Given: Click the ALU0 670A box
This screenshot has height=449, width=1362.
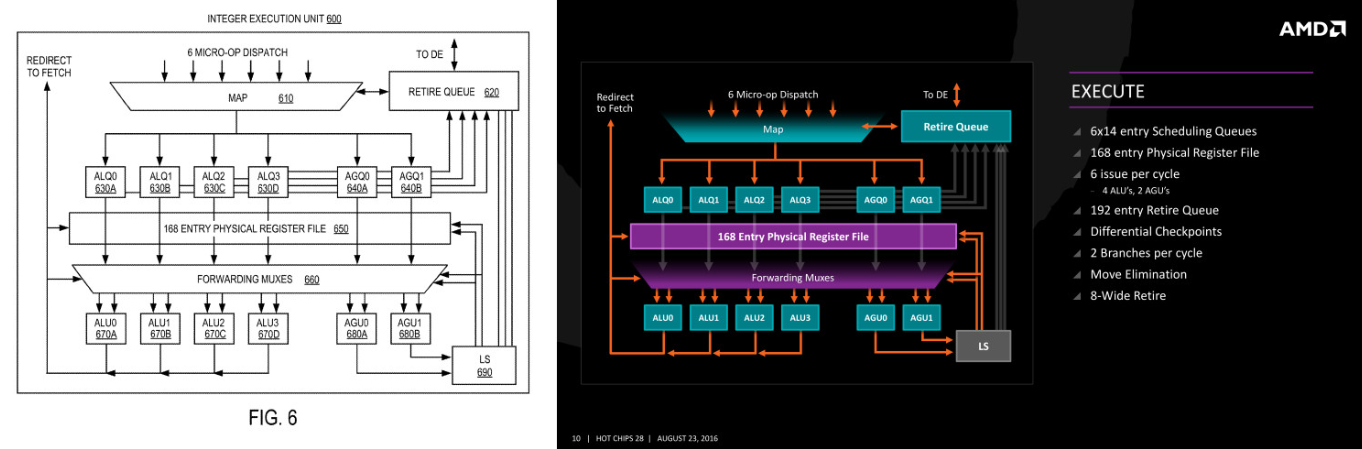Looking at the screenshot, I should tap(106, 328).
